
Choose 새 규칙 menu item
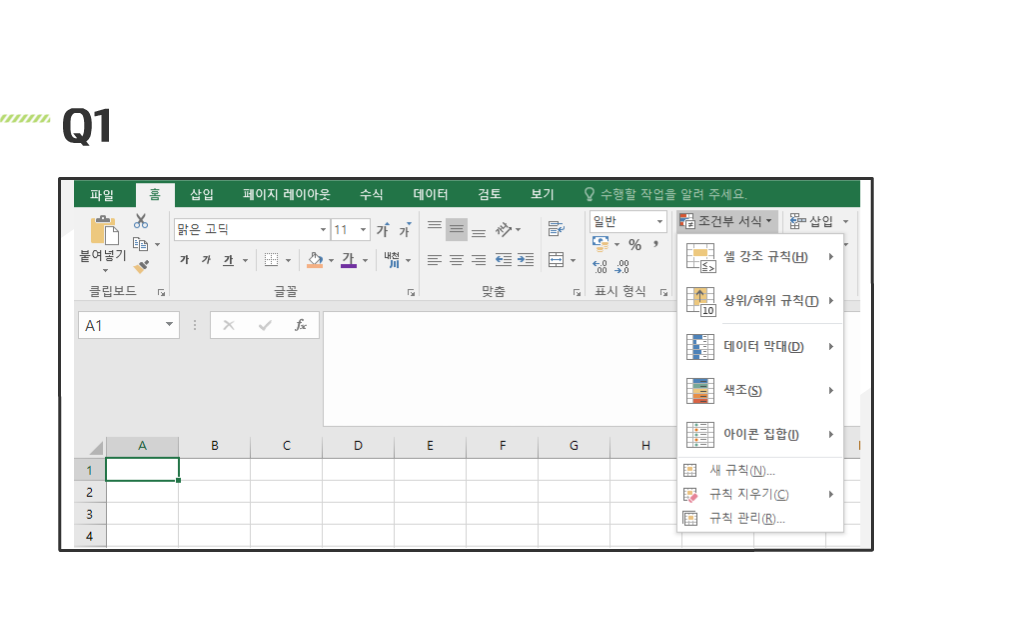pos(760,471)
